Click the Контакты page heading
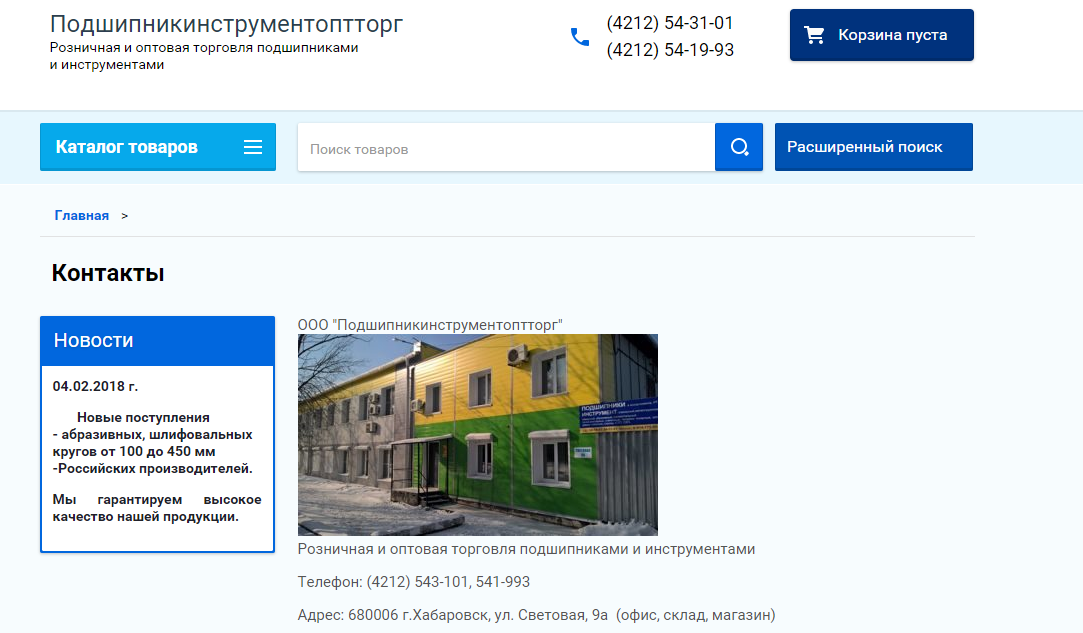Screen dimensions: 1083x633 pyautogui.click(x=108, y=273)
